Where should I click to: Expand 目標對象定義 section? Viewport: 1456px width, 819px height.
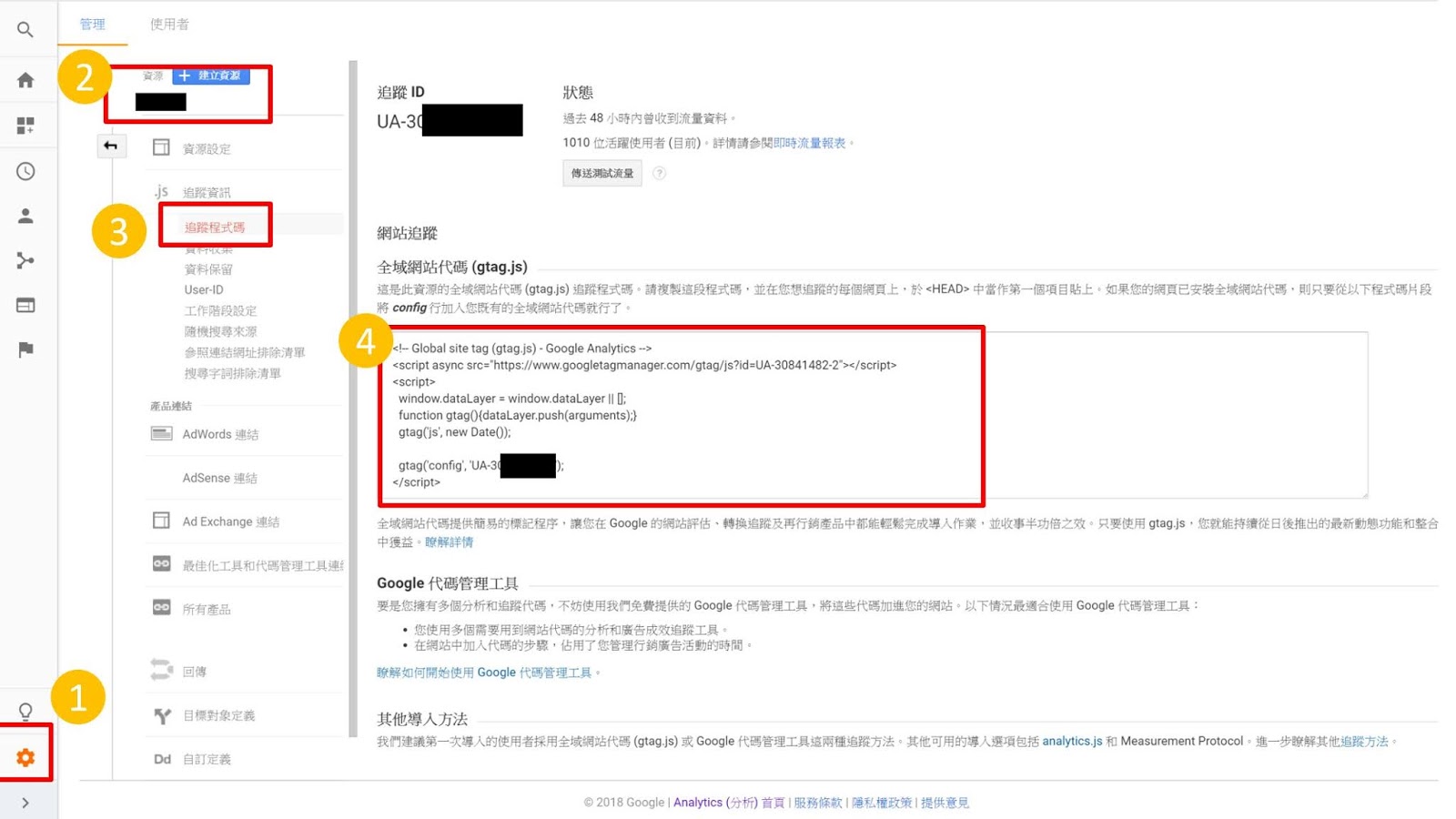tap(218, 715)
